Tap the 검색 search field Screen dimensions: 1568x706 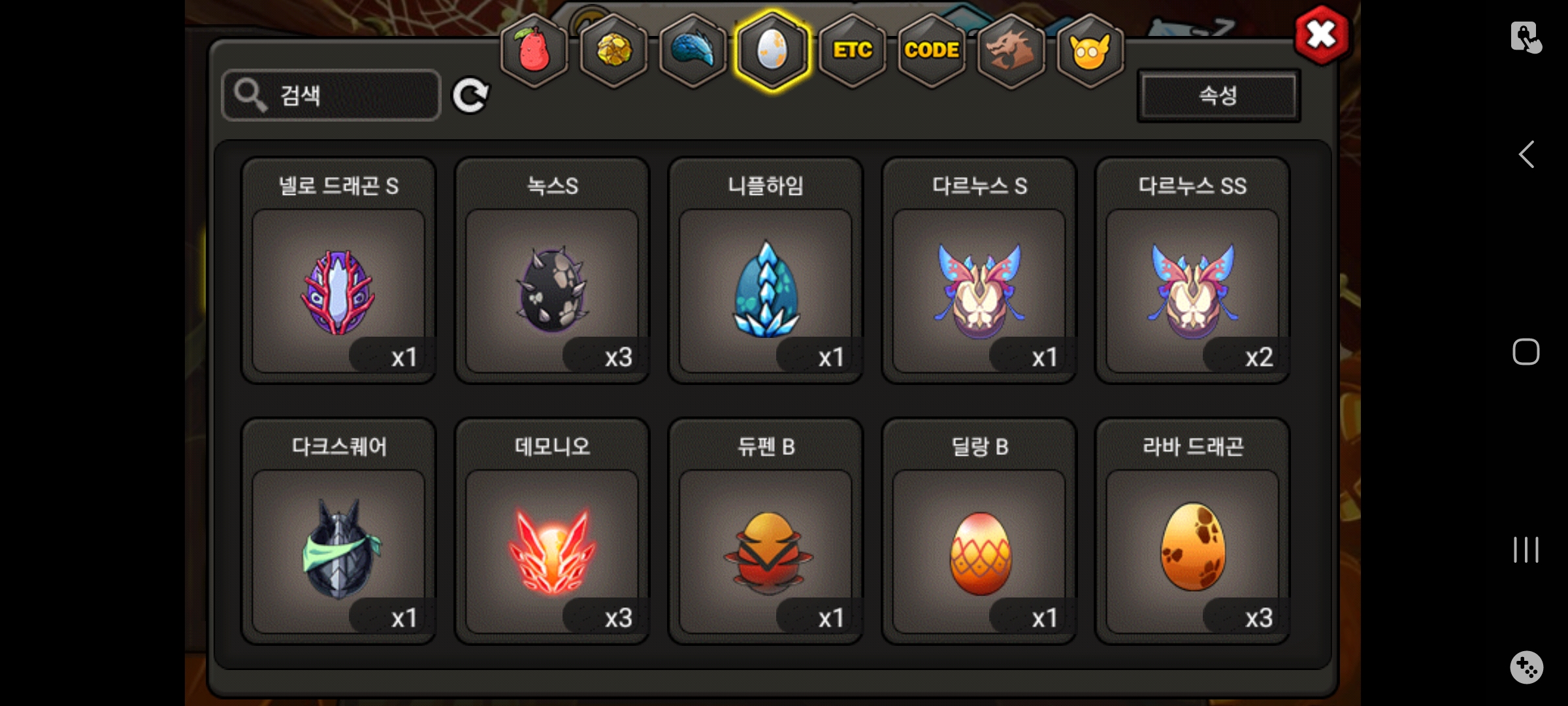point(331,95)
